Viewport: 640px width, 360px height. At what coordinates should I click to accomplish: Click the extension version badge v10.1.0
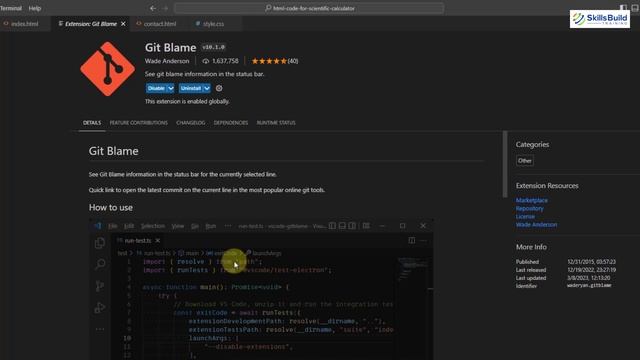pyautogui.click(x=213, y=47)
